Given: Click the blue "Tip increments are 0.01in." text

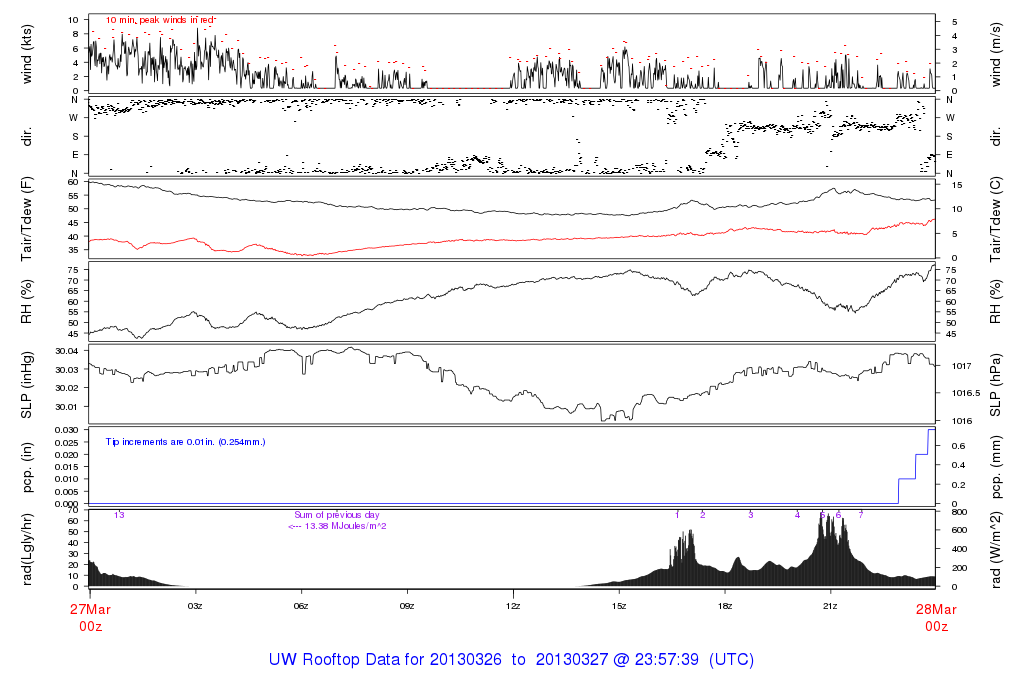Looking at the screenshot, I should pos(186,441).
